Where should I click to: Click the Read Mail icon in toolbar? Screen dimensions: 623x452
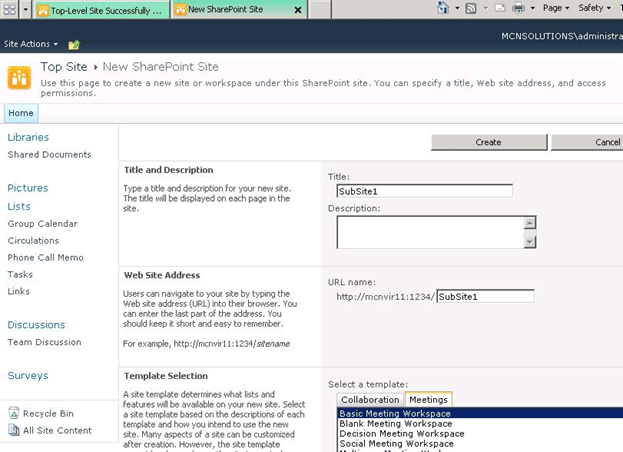tap(500, 8)
